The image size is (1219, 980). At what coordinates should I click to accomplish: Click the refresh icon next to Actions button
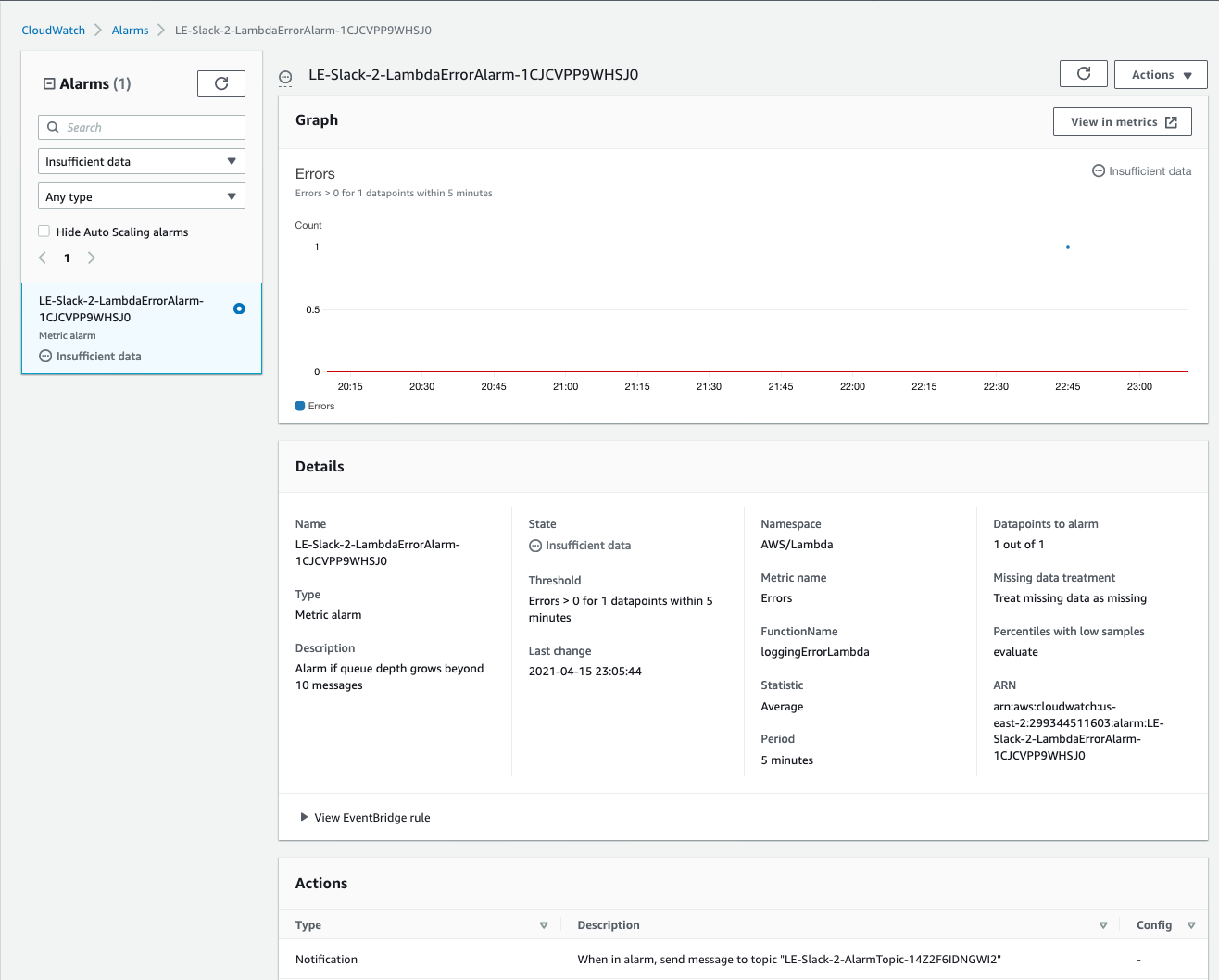[1083, 74]
